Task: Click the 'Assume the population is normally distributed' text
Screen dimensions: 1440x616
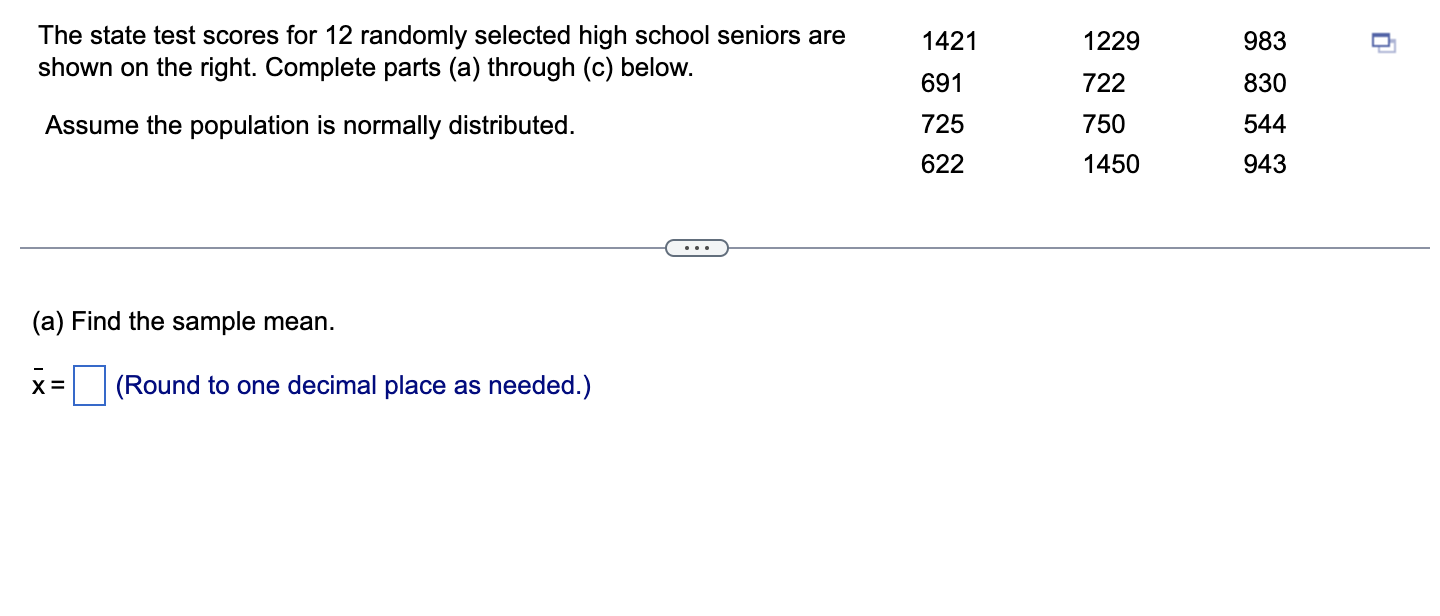Action: coord(310,126)
